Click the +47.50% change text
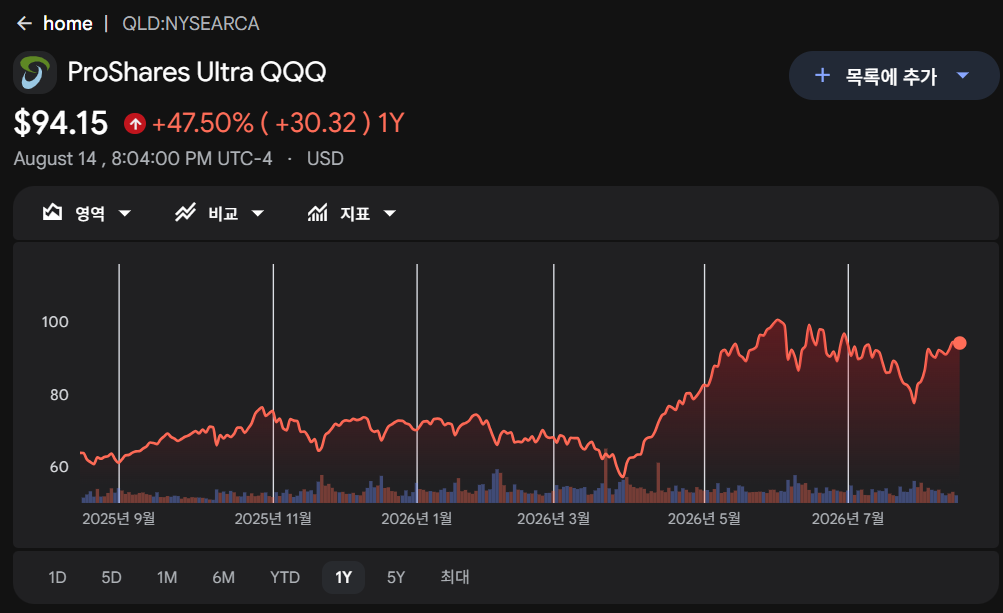The height and width of the screenshot is (613, 1003). pyautogui.click(x=203, y=123)
